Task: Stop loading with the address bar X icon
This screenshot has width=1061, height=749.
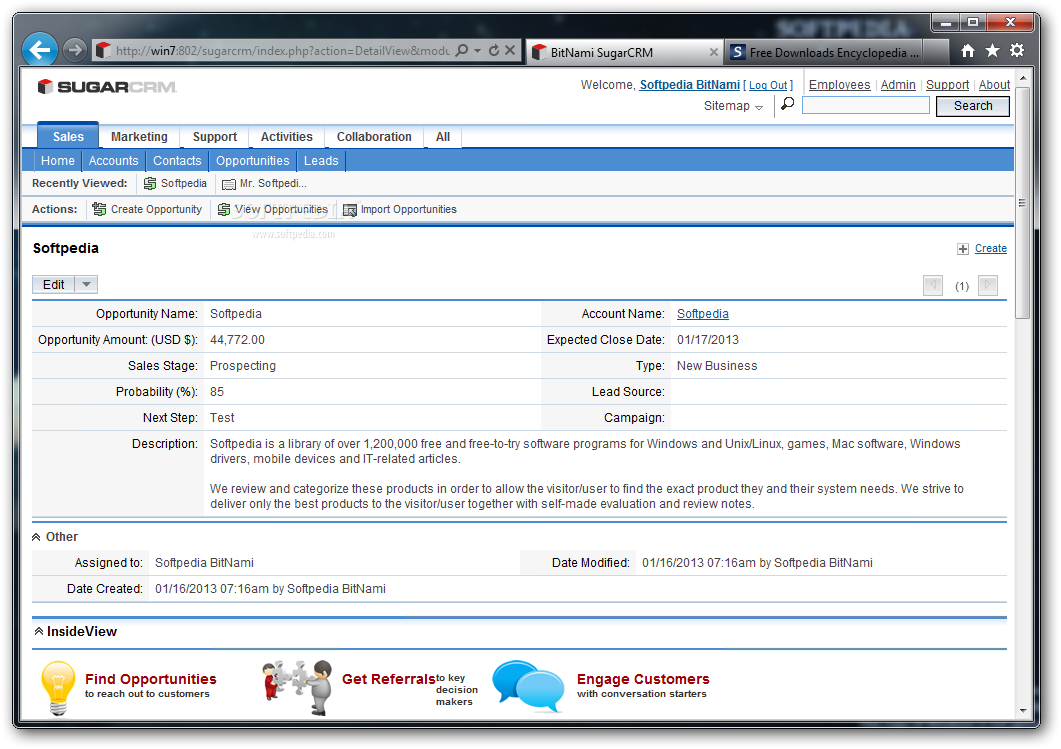Action: click(510, 50)
